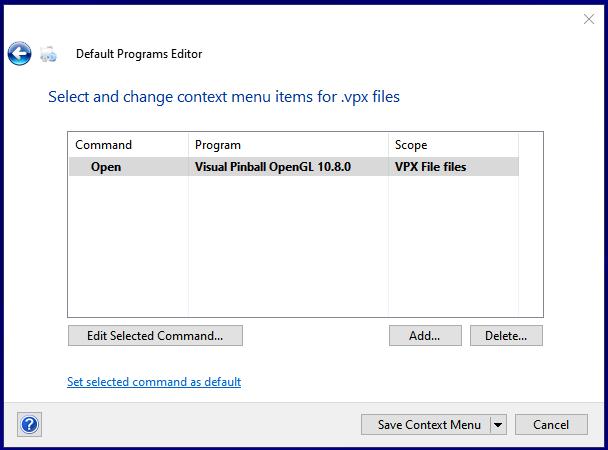
Task: Click the Delete... button
Action: 506,336
